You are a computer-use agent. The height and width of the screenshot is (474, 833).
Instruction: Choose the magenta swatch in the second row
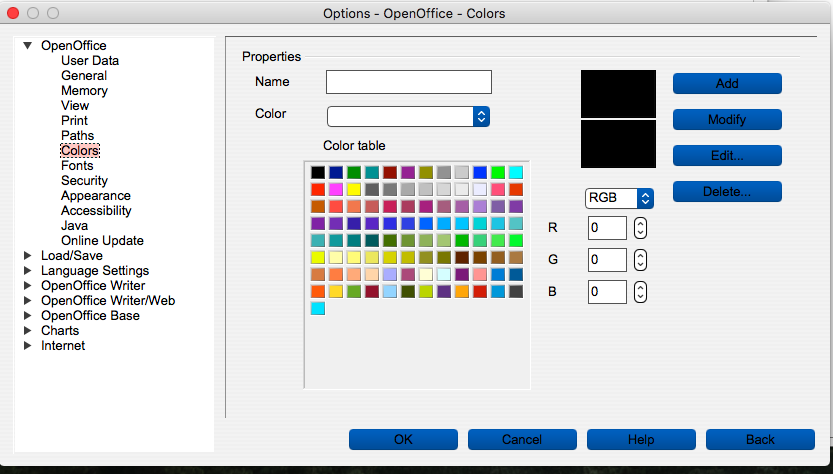(x=336, y=190)
